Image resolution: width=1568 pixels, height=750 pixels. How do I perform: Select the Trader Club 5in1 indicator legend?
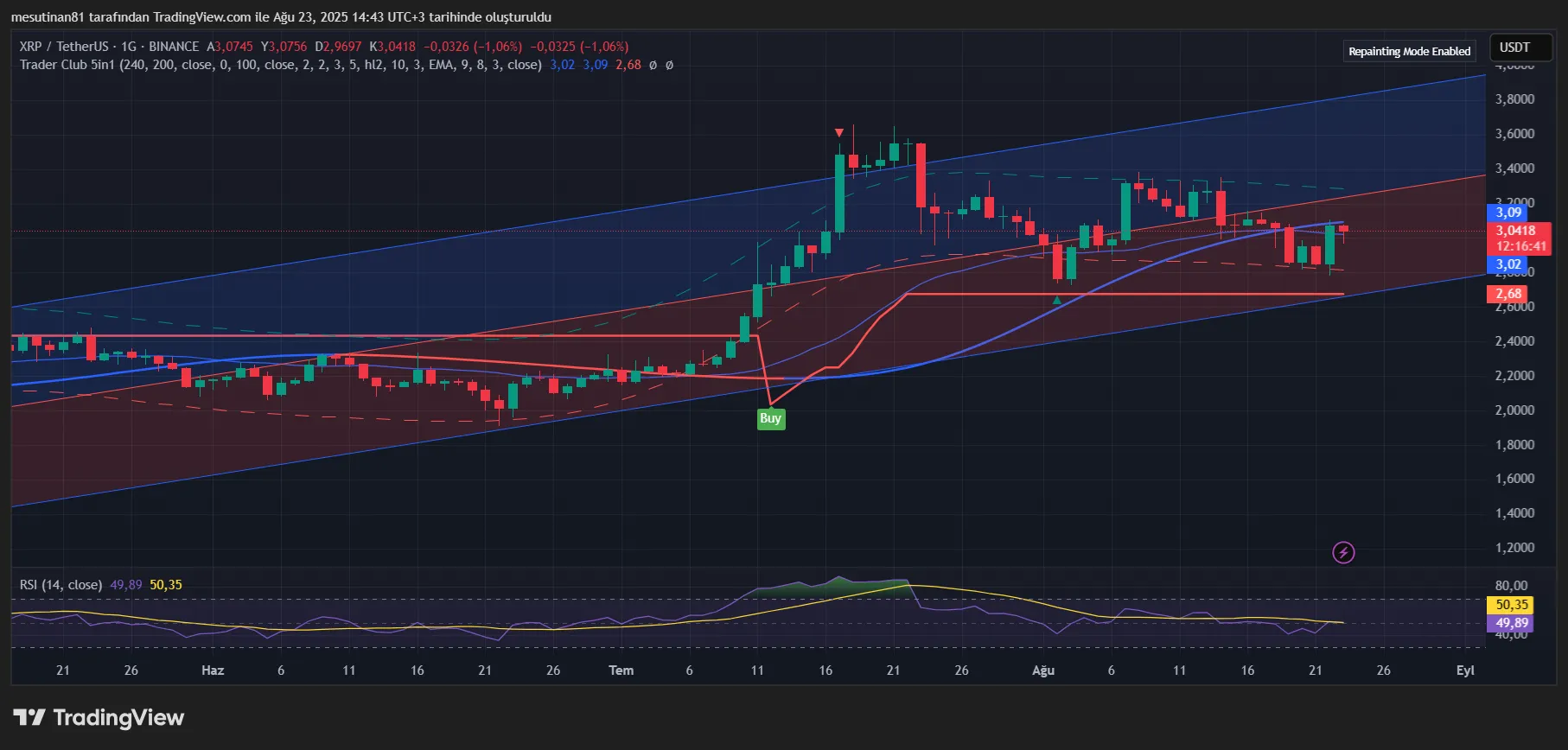click(x=281, y=65)
